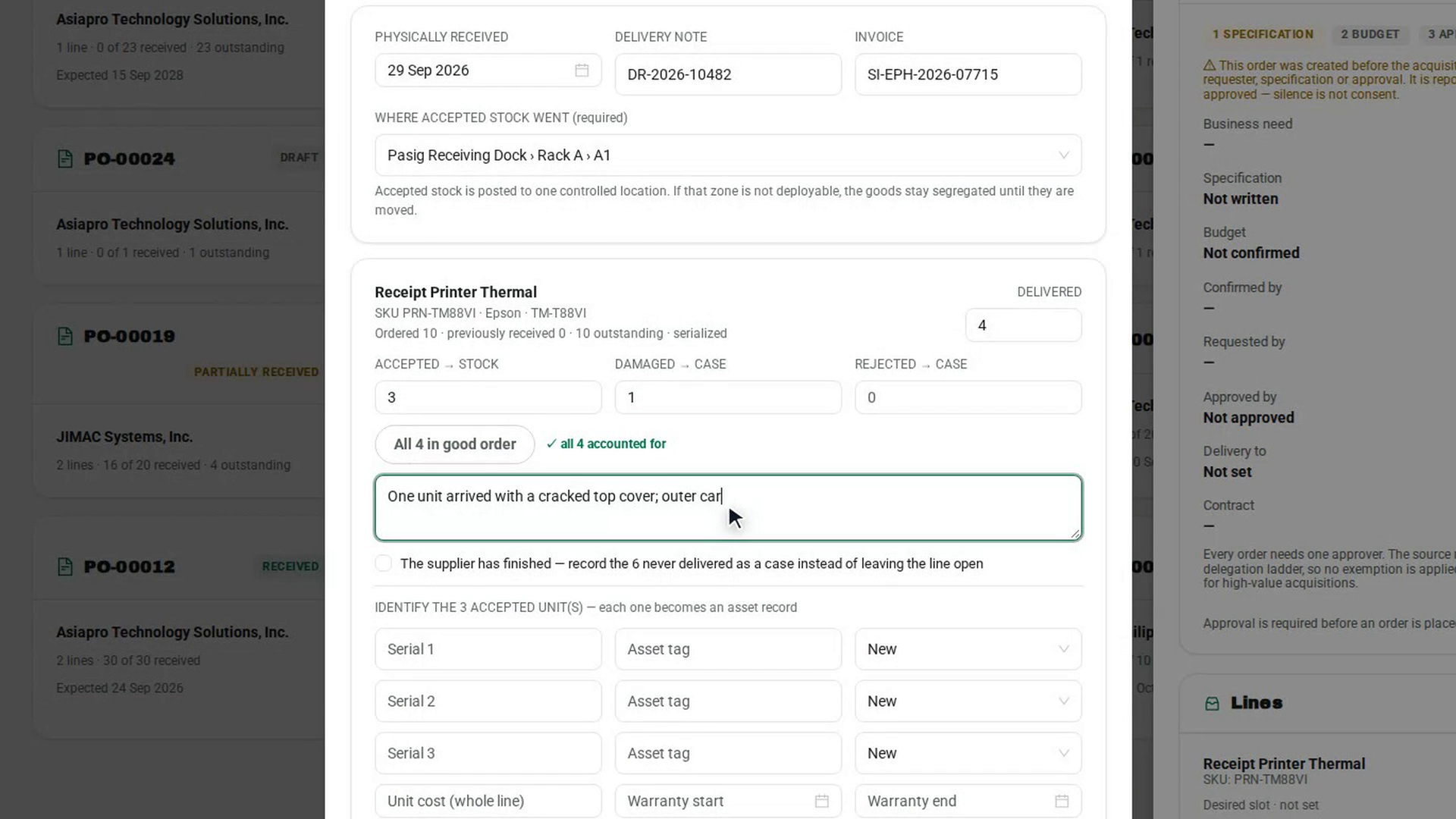Screen dimensions: 1456x819
Task: Click 'Expected 15 Sep 2028' text
Action: [120, 75]
